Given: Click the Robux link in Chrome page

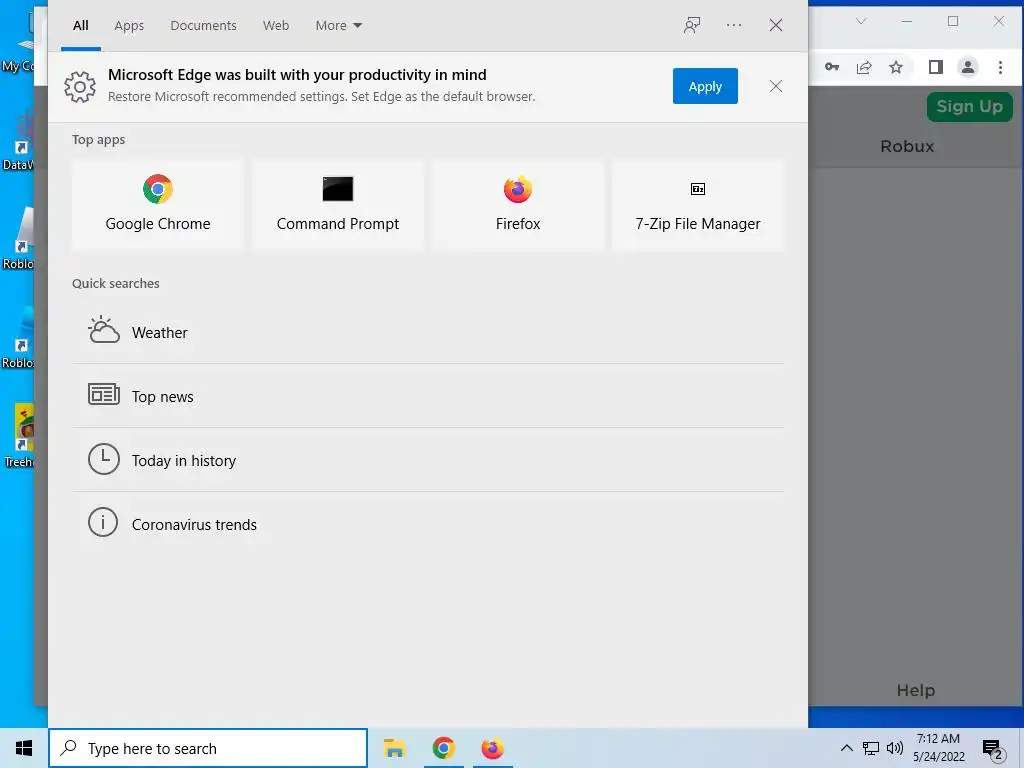Looking at the screenshot, I should click(906, 146).
